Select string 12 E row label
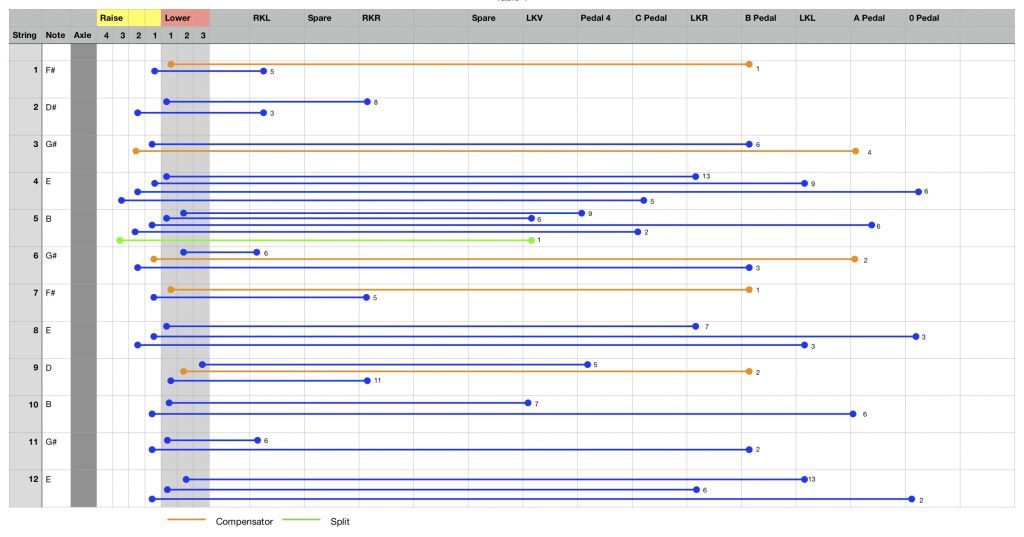 pyautogui.click(x=39, y=479)
